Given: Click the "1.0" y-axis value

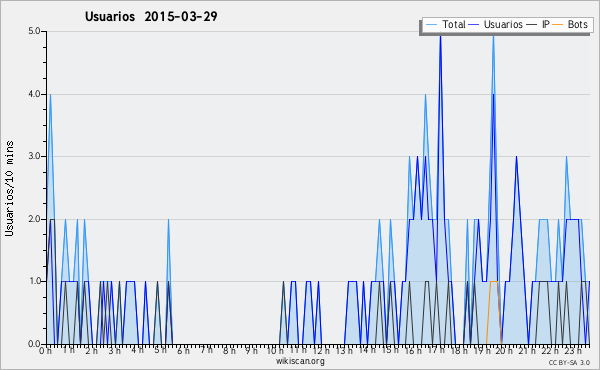Looking at the screenshot, I should 34,281.
